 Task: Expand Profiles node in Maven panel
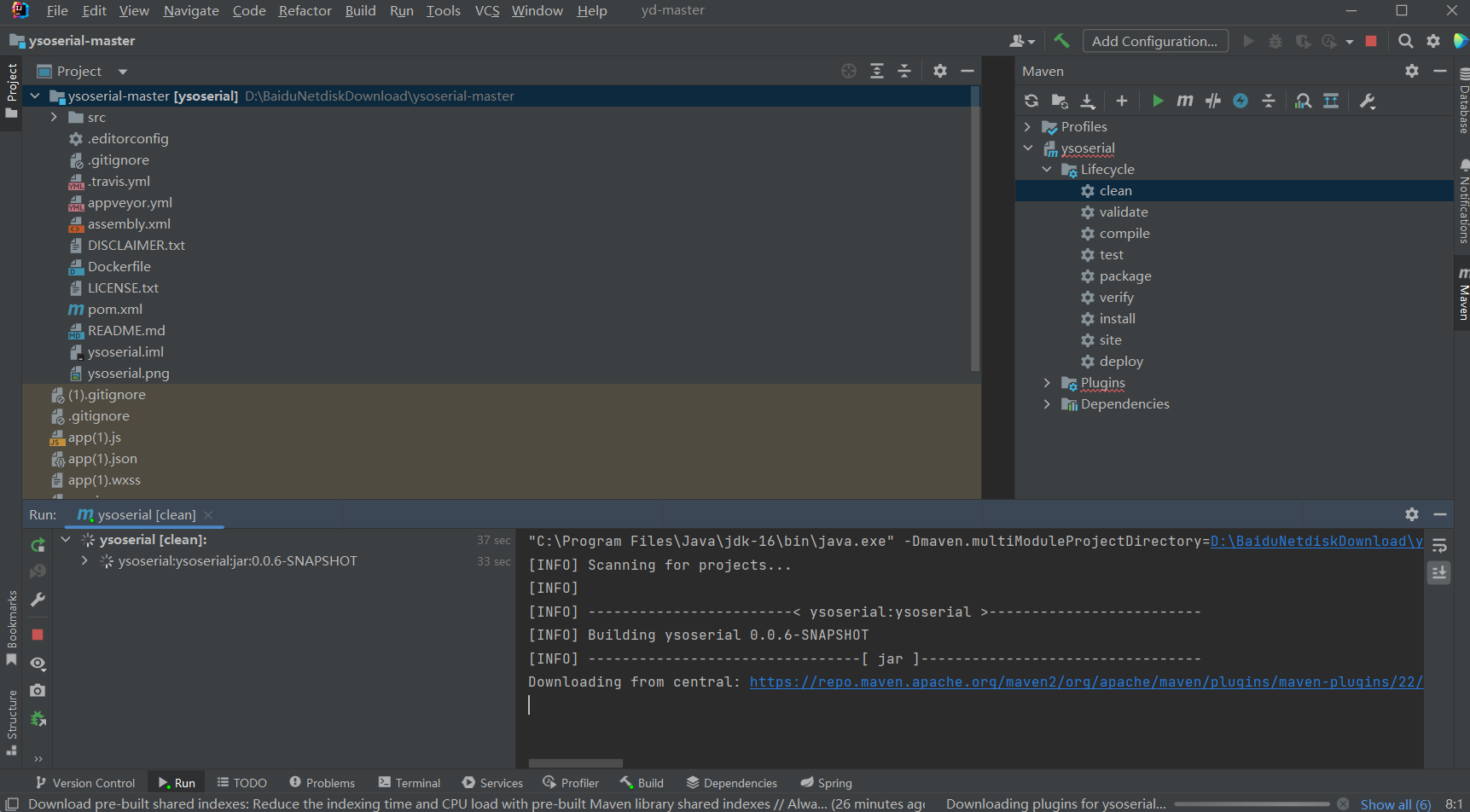1027,126
